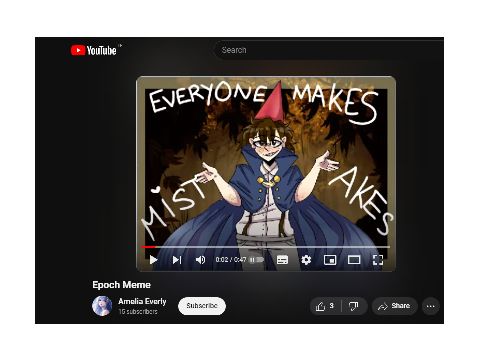Enter full screen mode
This screenshot has width=480, height=360.
click(378, 260)
